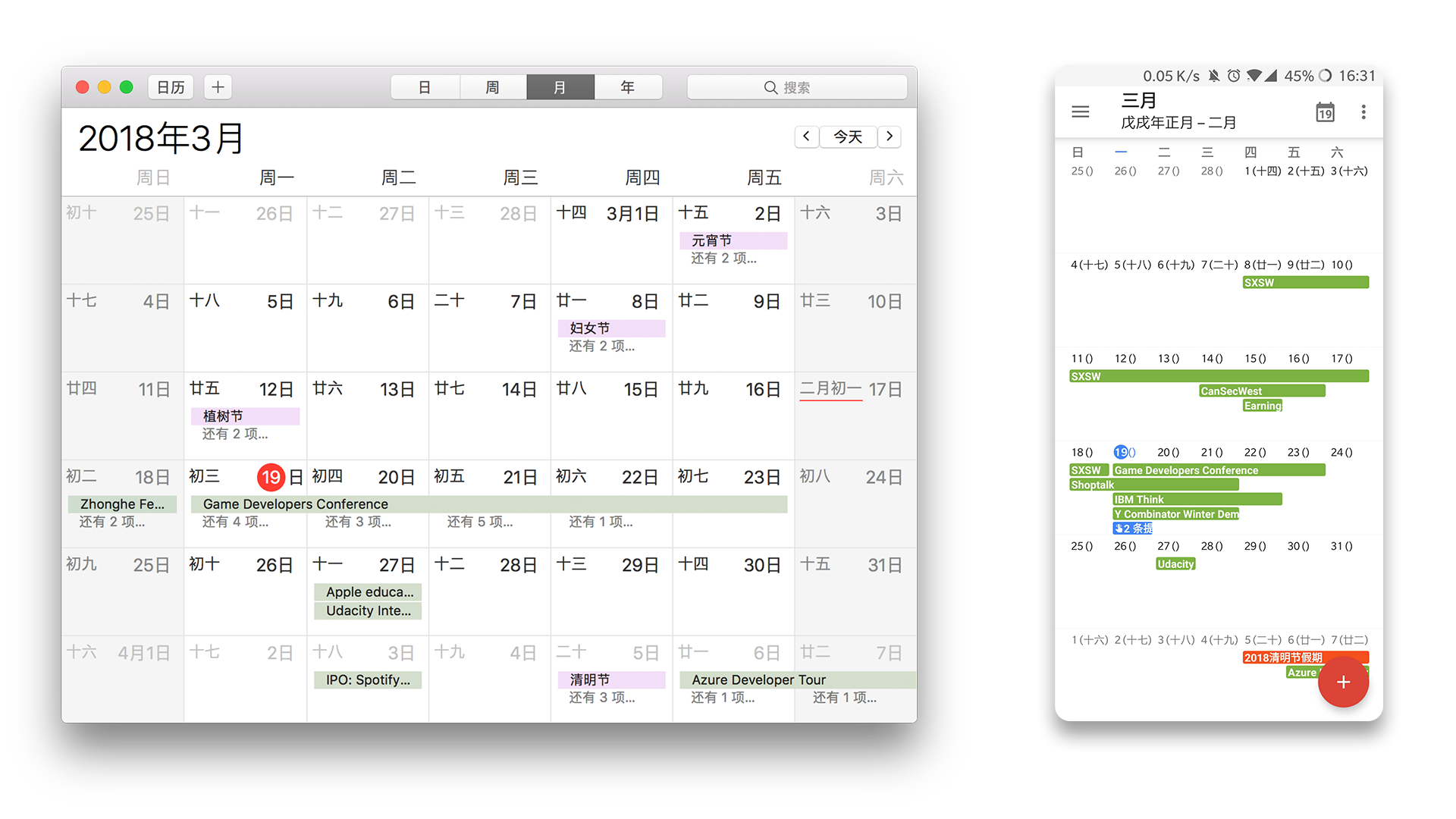Open the CanSecWest event on phone
The height and width of the screenshot is (819, 1456).
pos(1262,391)
